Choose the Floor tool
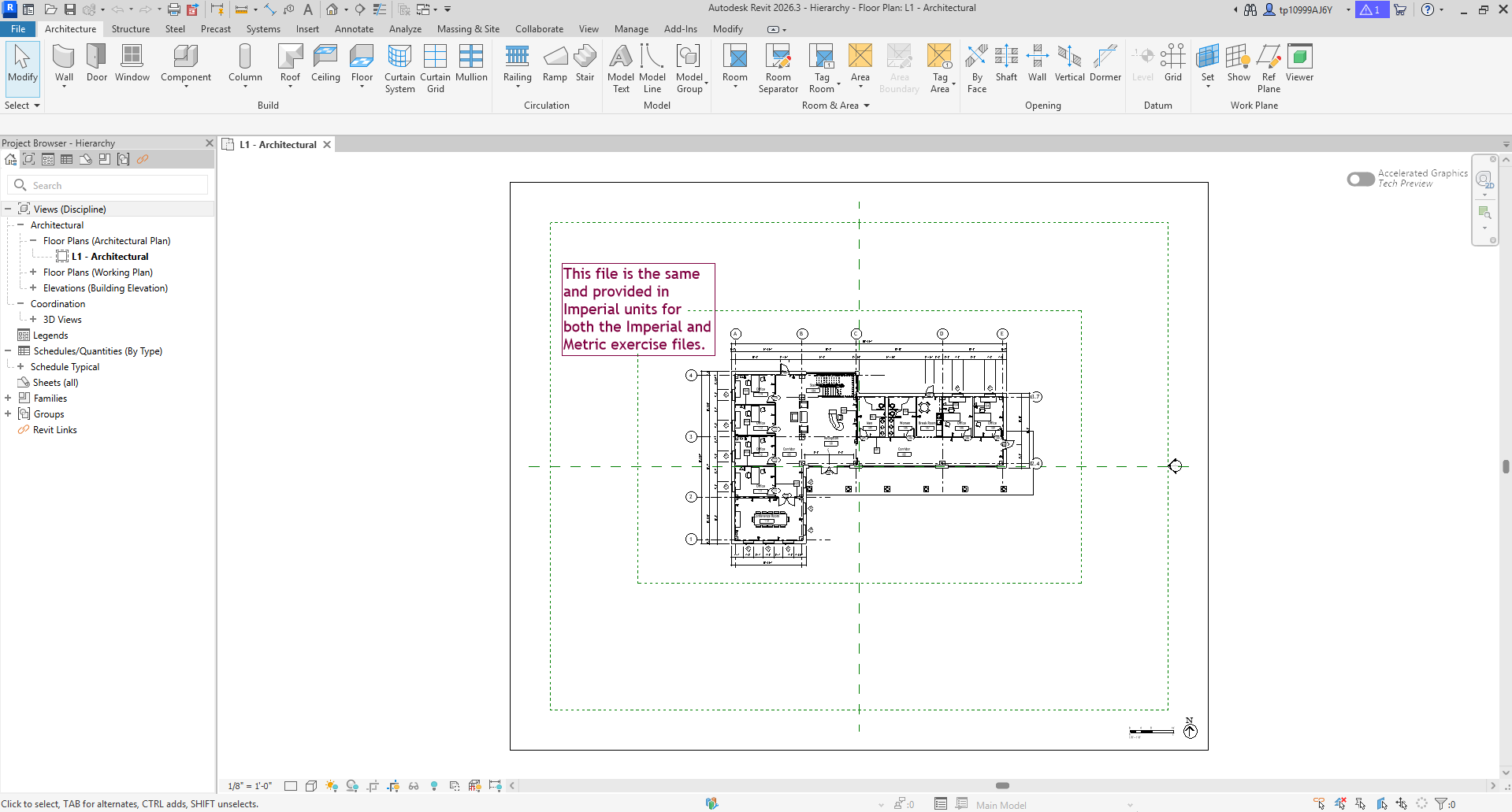 pos(362,65)
